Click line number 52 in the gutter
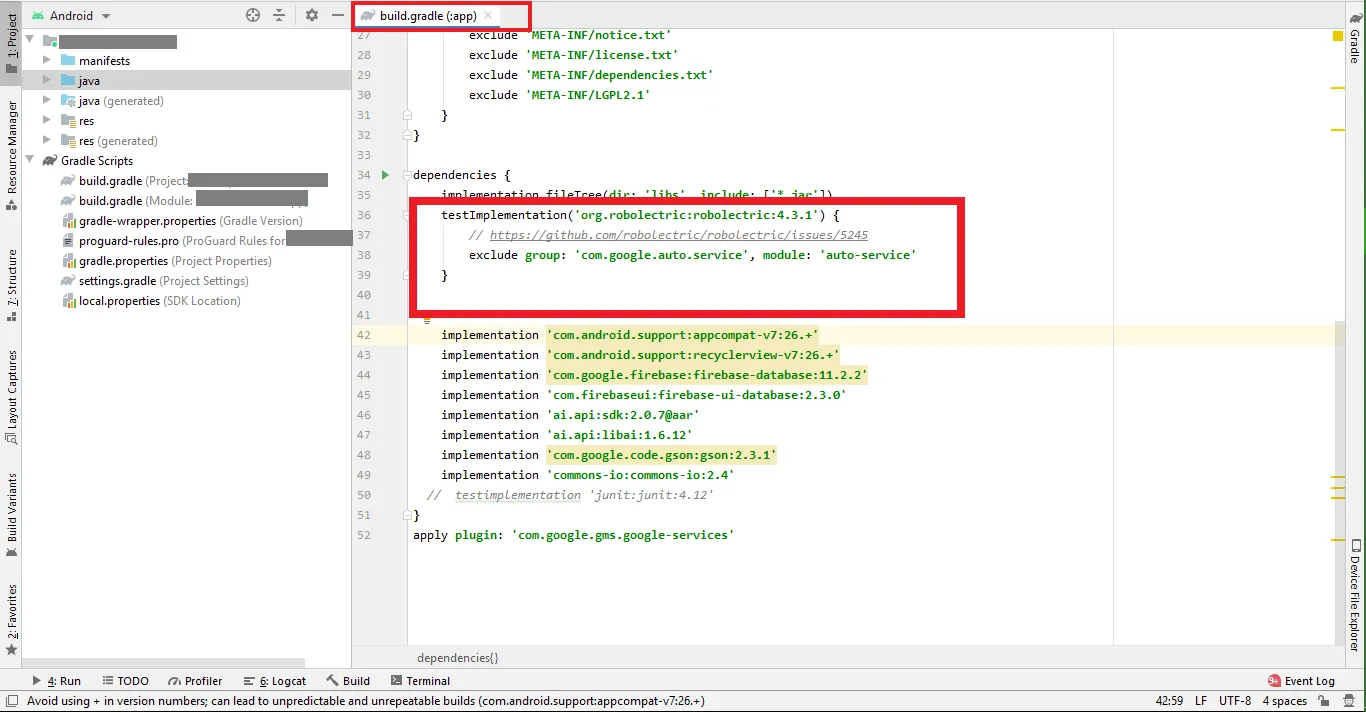The height and width of the screenshot is (712, 1366). coord(363,535)
